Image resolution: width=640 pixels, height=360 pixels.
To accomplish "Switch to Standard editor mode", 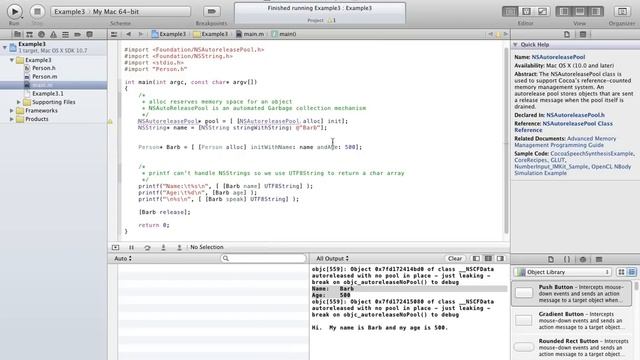I will pos(510,11).
